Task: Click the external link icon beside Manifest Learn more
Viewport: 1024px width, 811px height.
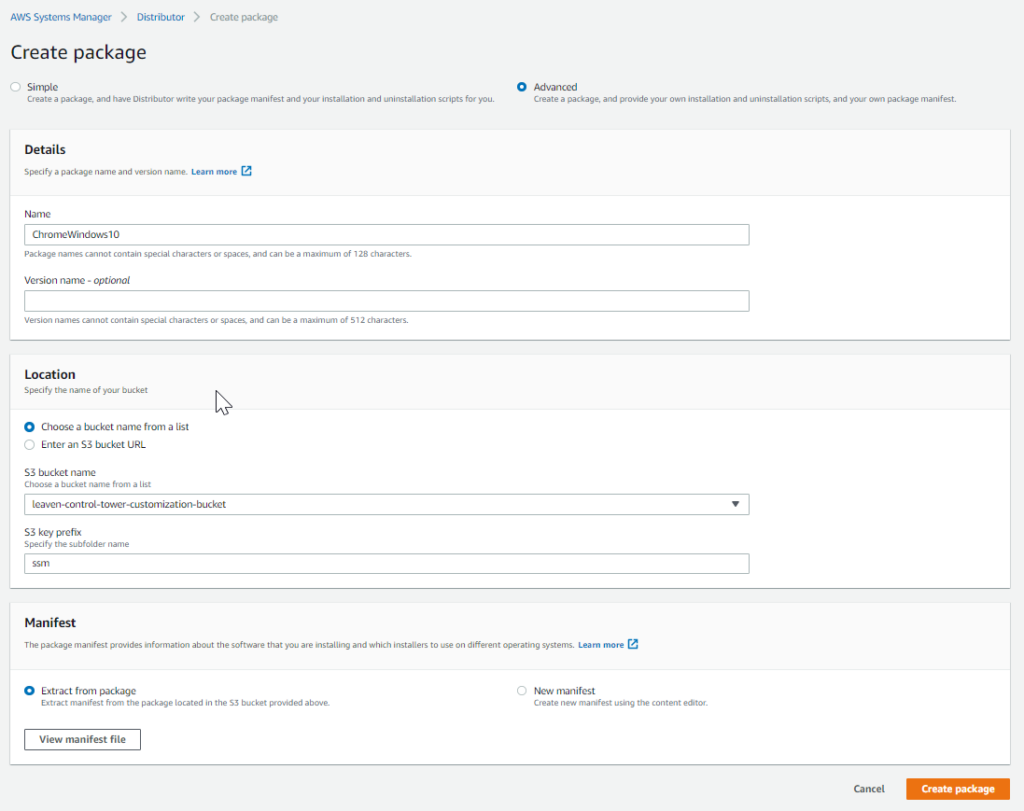Action: [x=633, y=644]
